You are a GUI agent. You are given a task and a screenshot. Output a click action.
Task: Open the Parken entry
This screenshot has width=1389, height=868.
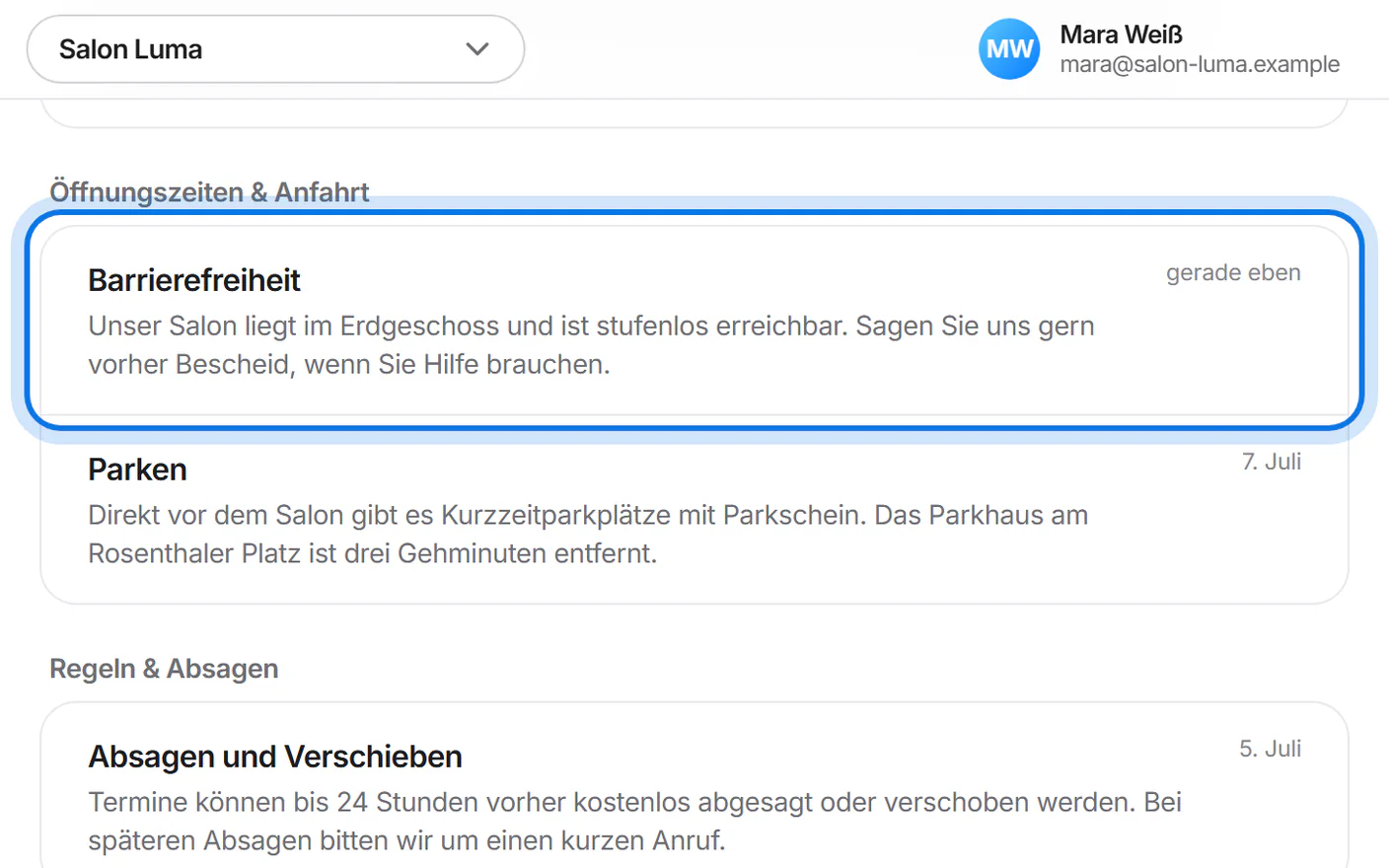click(x=694, y=510)
